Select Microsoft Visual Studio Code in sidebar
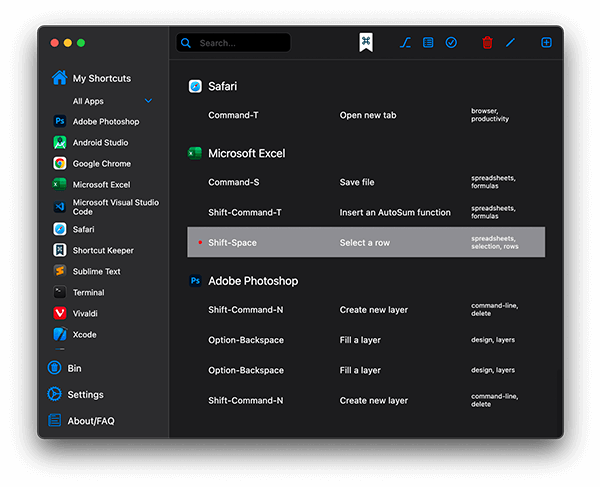This screenshot has height=487, width=600. [x=106, y=207]
